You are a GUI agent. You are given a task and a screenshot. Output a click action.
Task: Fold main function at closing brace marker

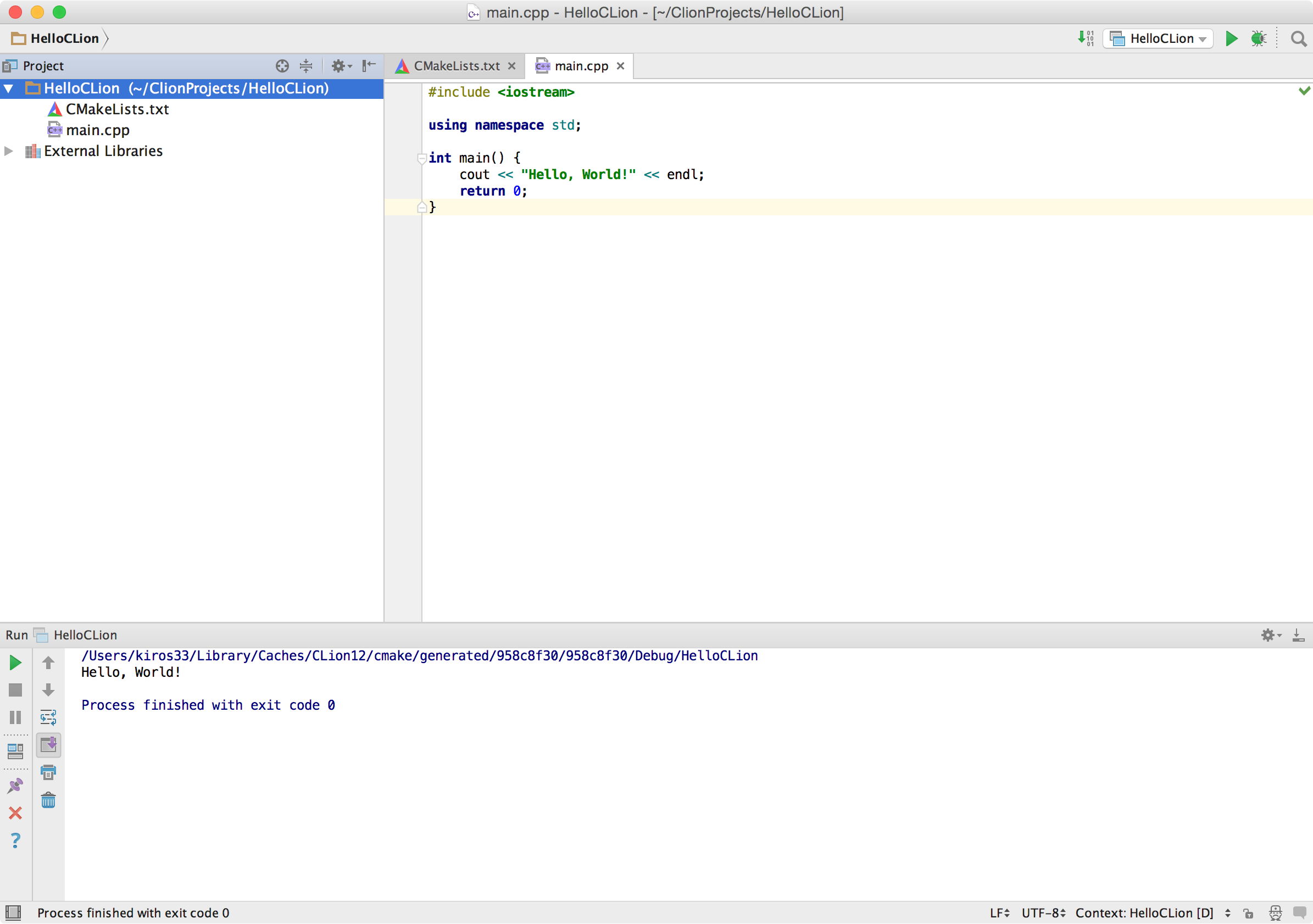(x=421, y=208)
